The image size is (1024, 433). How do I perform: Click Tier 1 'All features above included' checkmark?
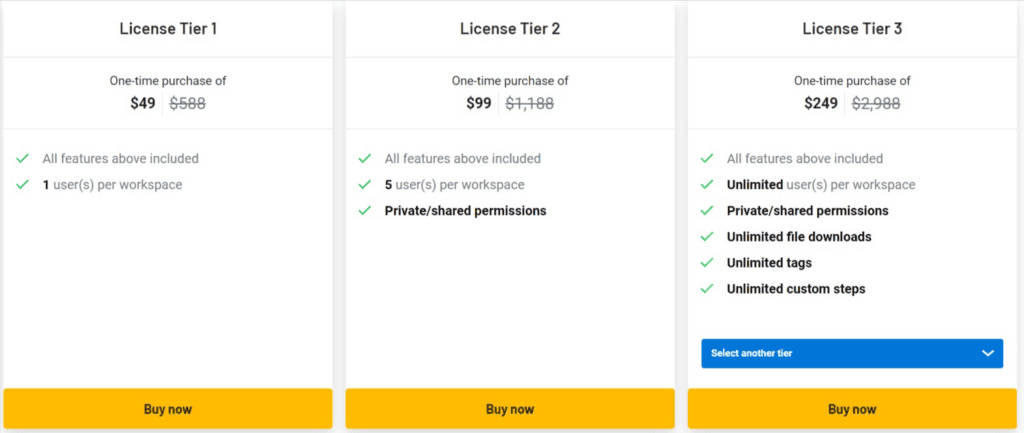point(22,158)
